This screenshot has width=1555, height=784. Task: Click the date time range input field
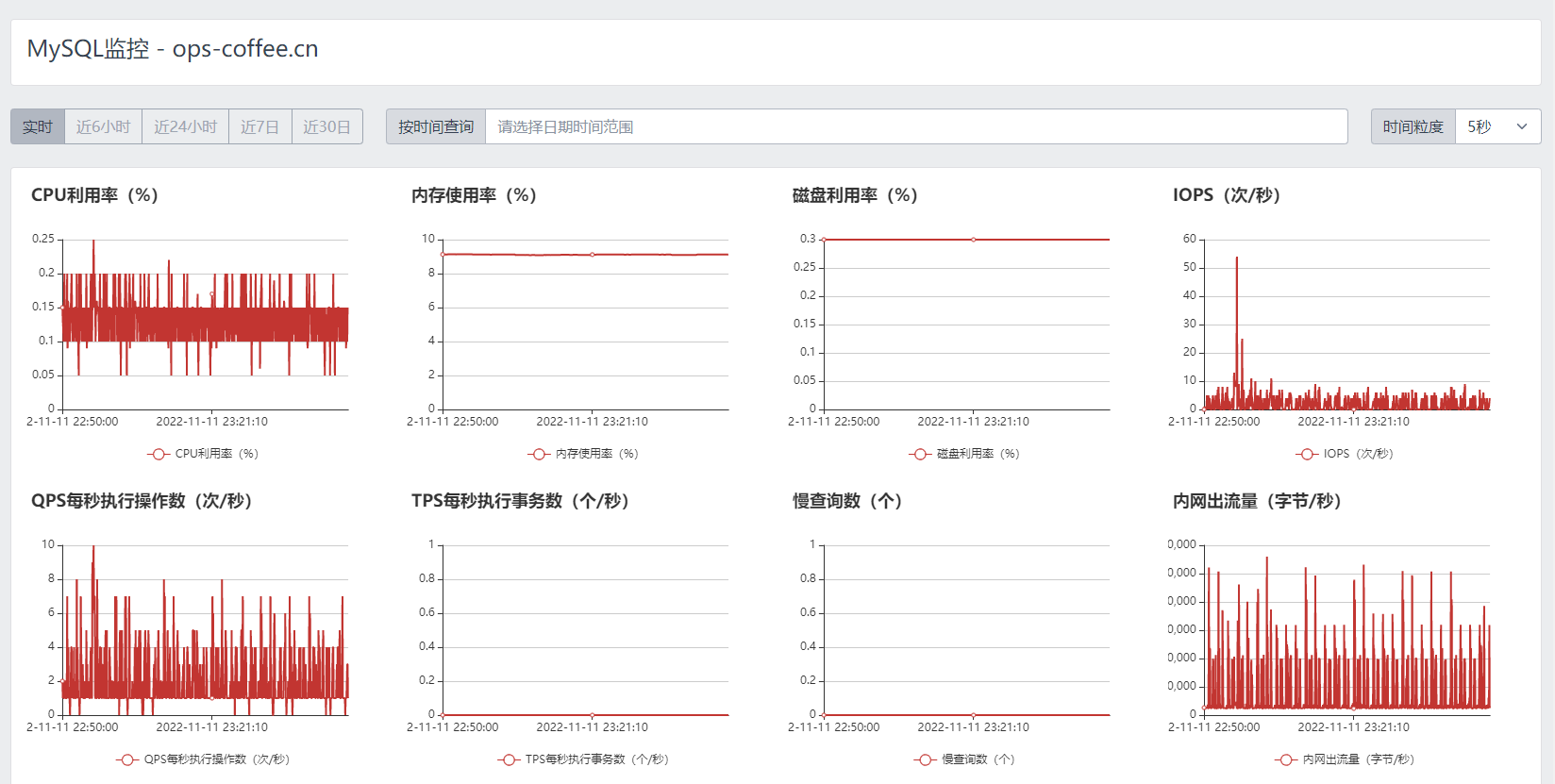pyautogui.click(x=915, y=126)
